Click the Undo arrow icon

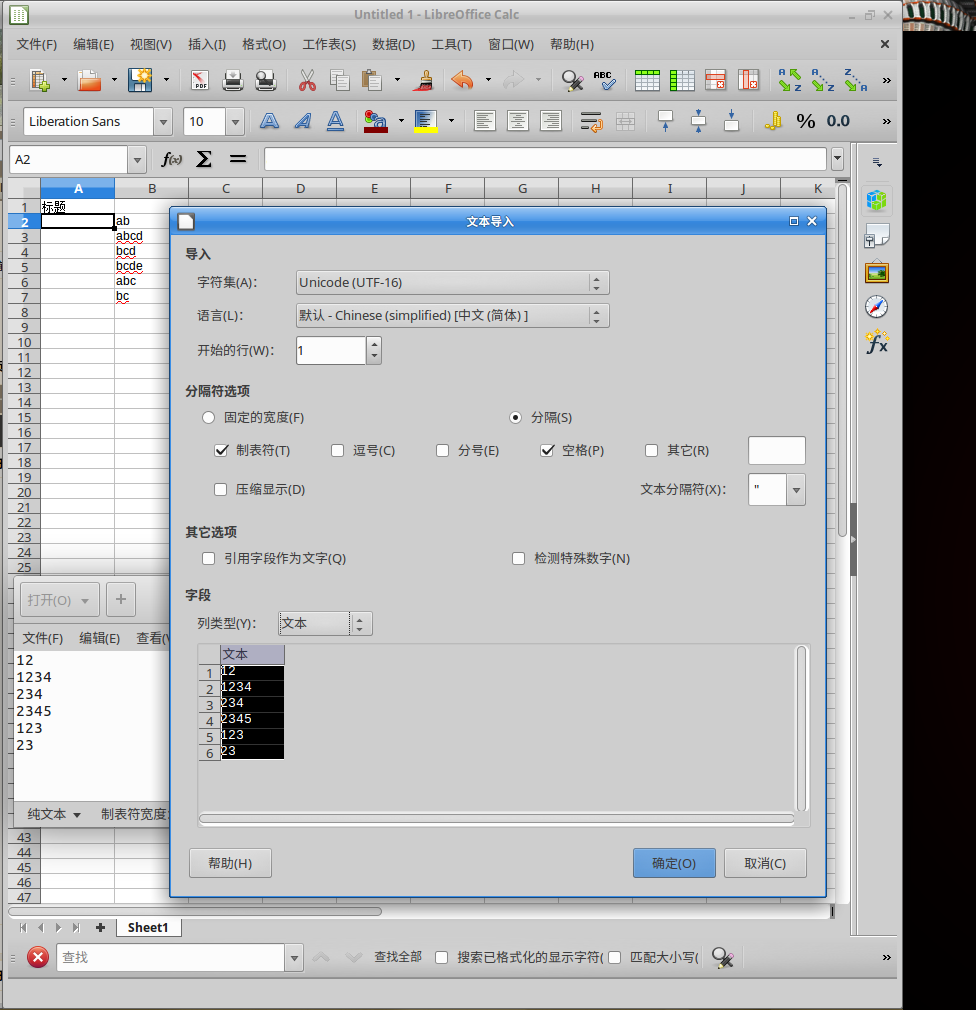(462, 81)
